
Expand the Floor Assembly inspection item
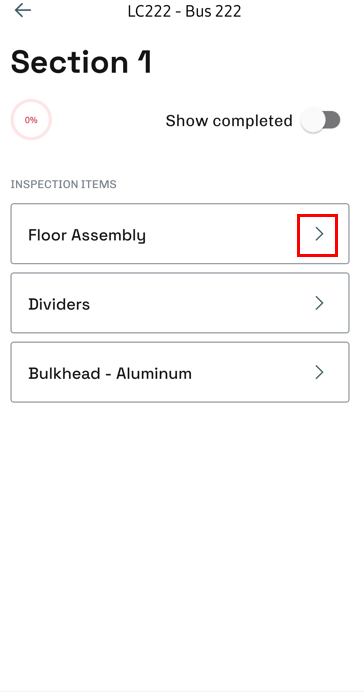[180, 234]
